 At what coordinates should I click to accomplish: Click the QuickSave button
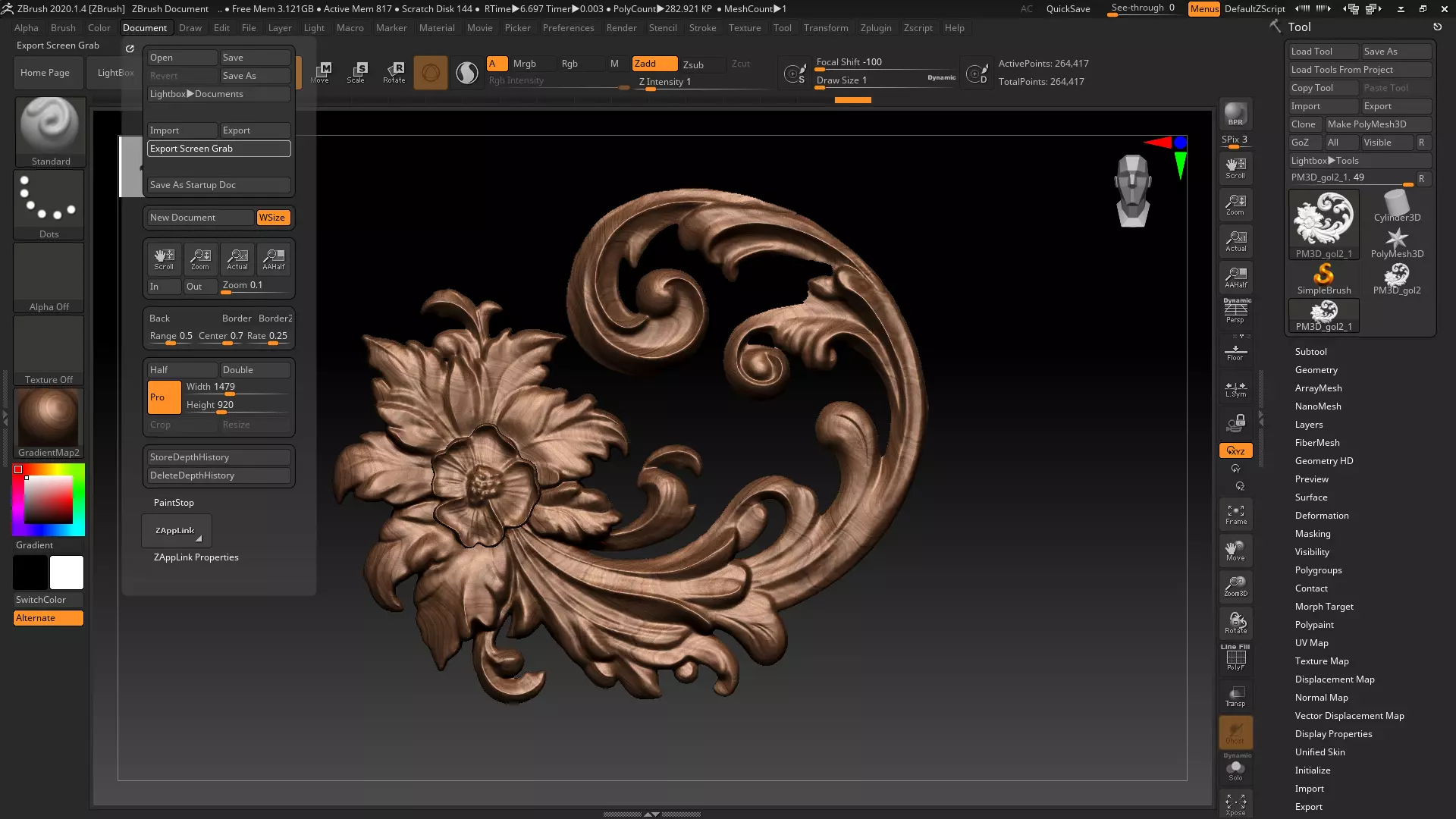(1068, 9)
